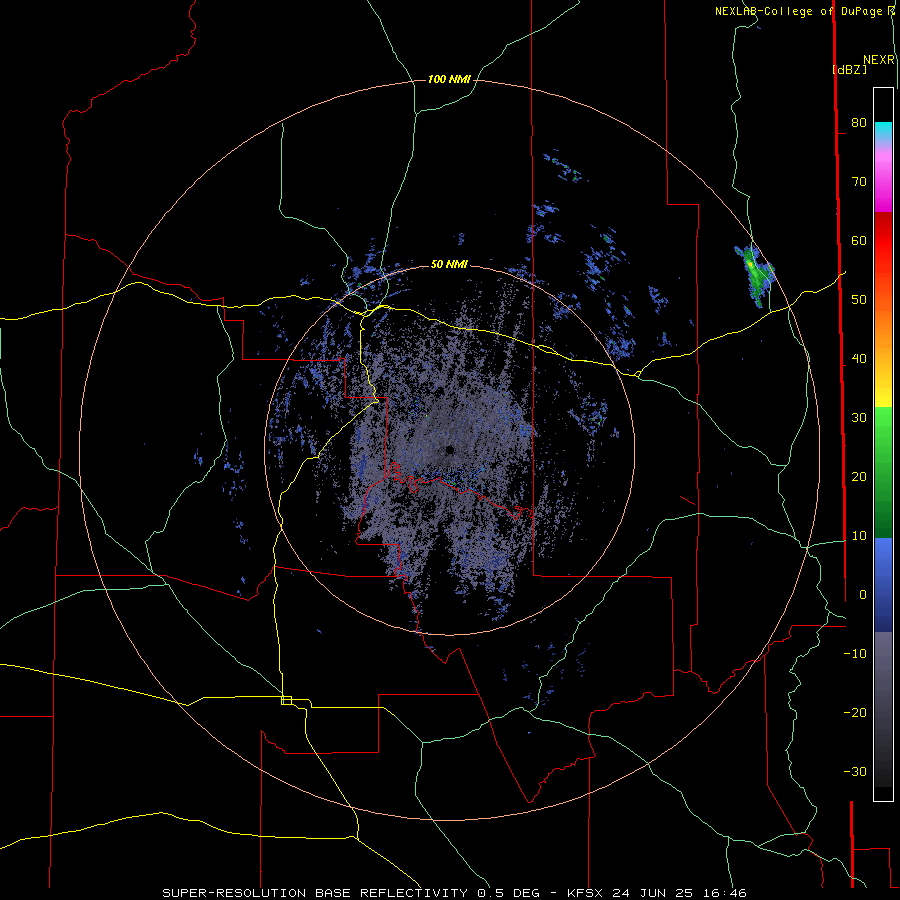Click the 80 value on the dBZ scale
Screen dimensions: 900x900
pos(859,122)
